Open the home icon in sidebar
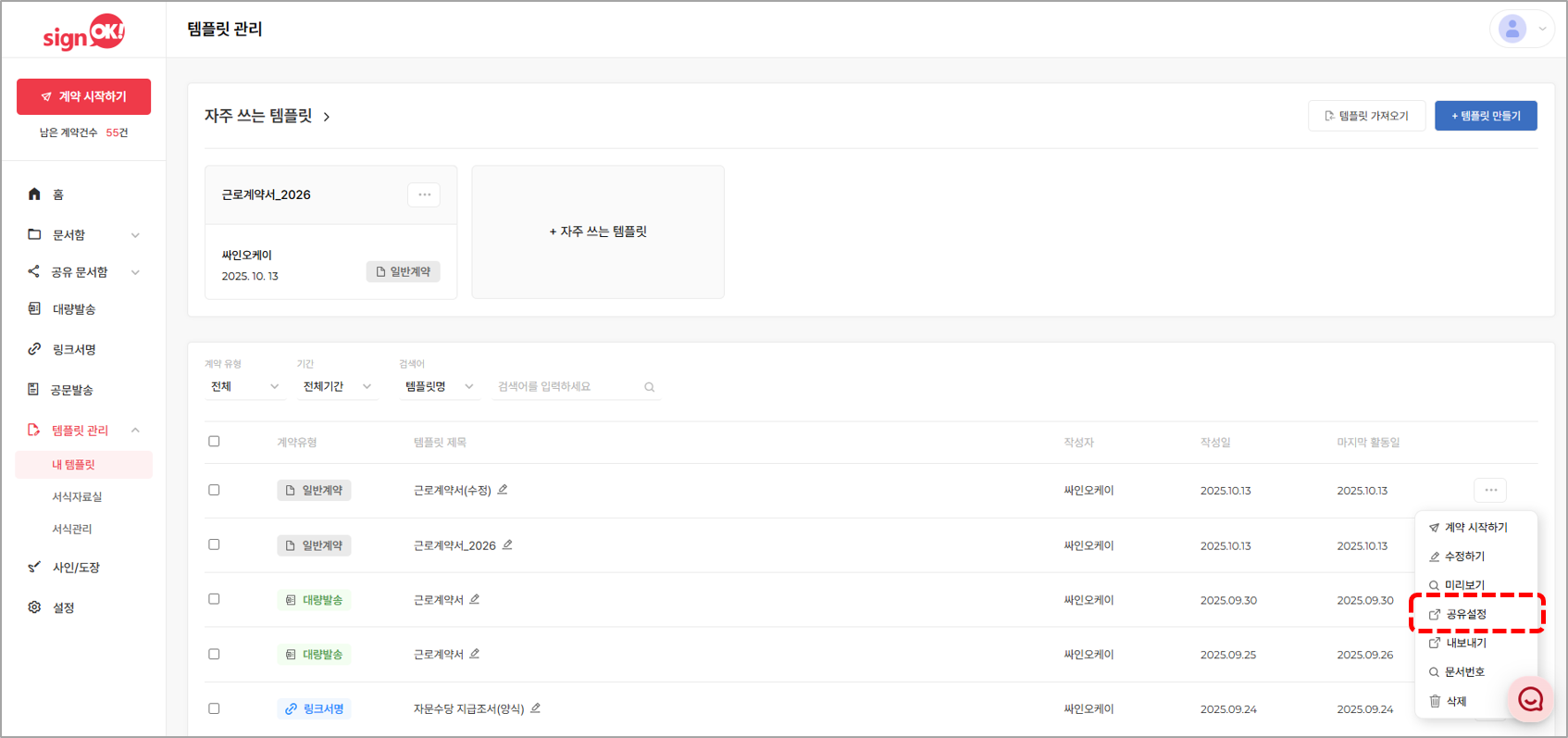This screenshot has width=1568, height=738. click(34, 194)
